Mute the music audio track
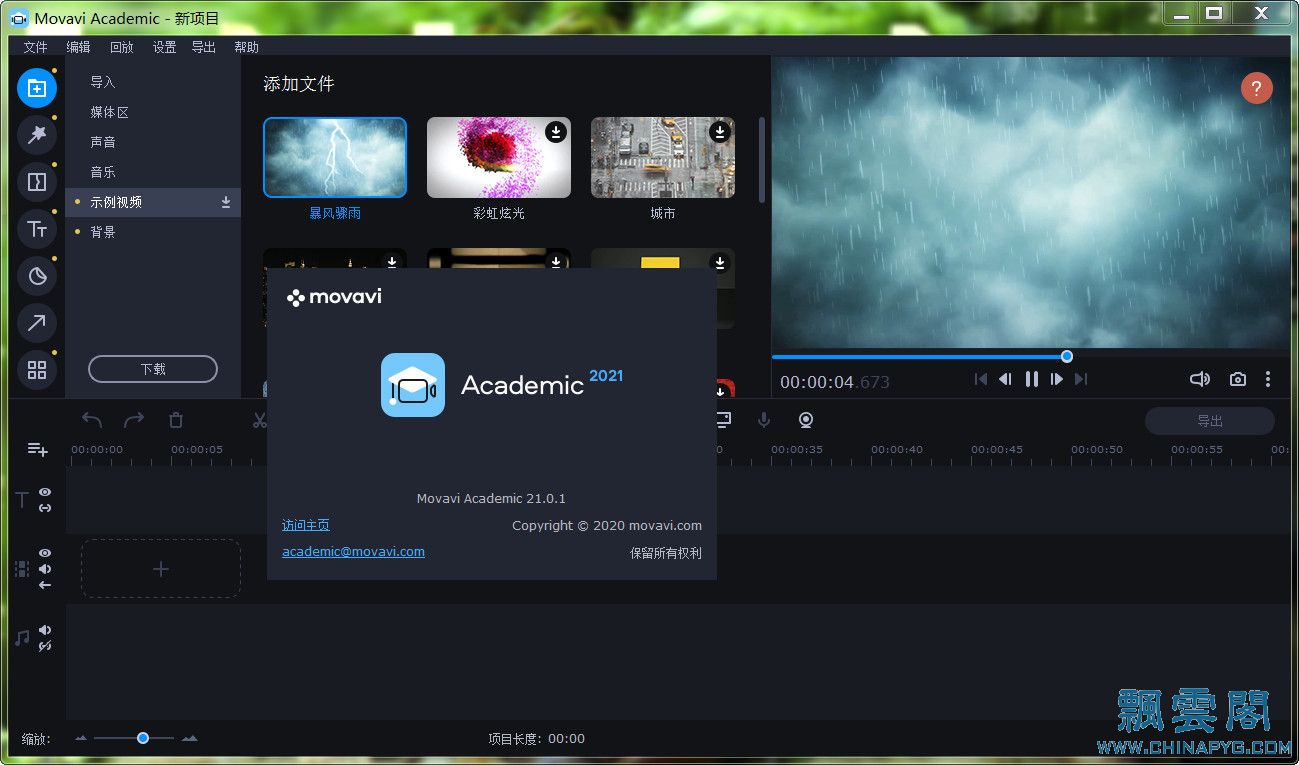This screenshot has width=1299, height=765. [x=45, y=630]
